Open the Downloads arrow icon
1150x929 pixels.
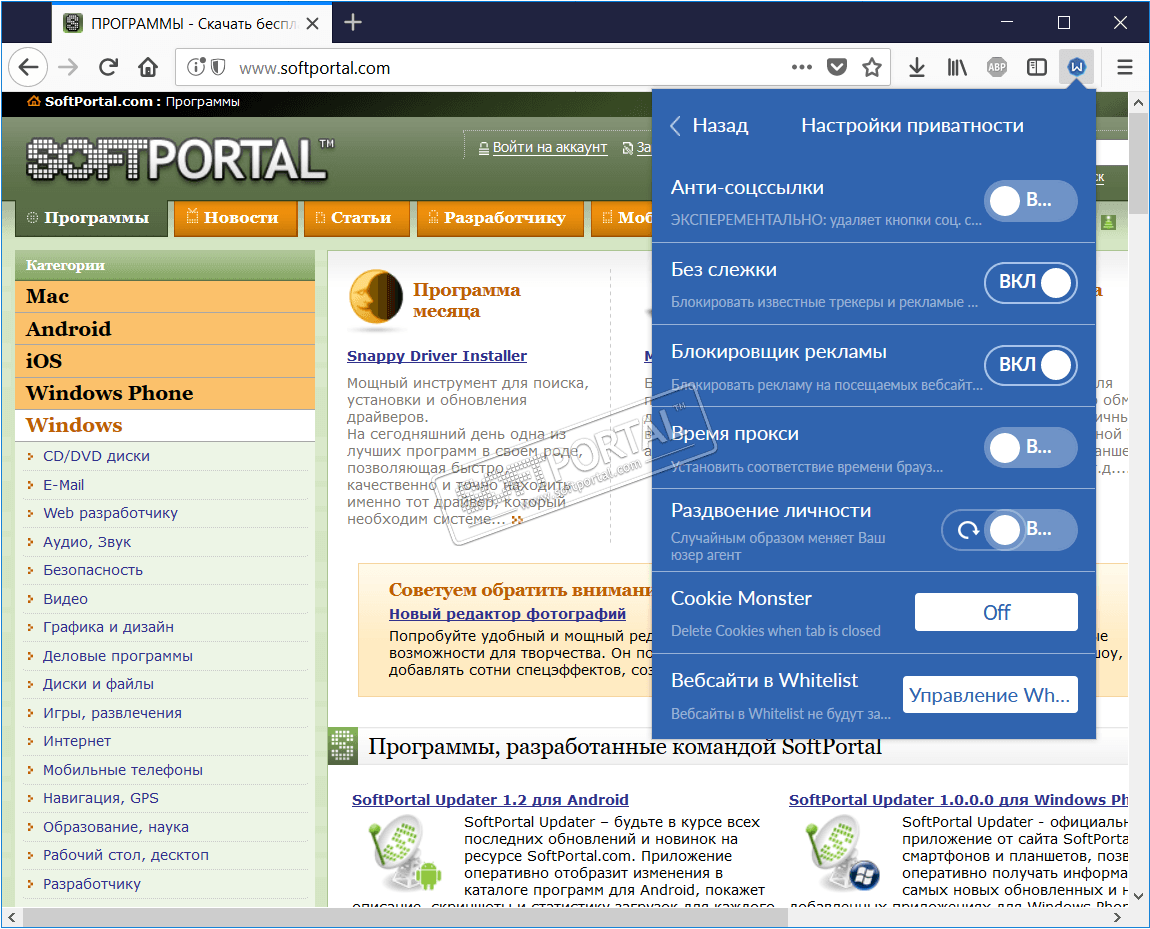coord(917,67)
